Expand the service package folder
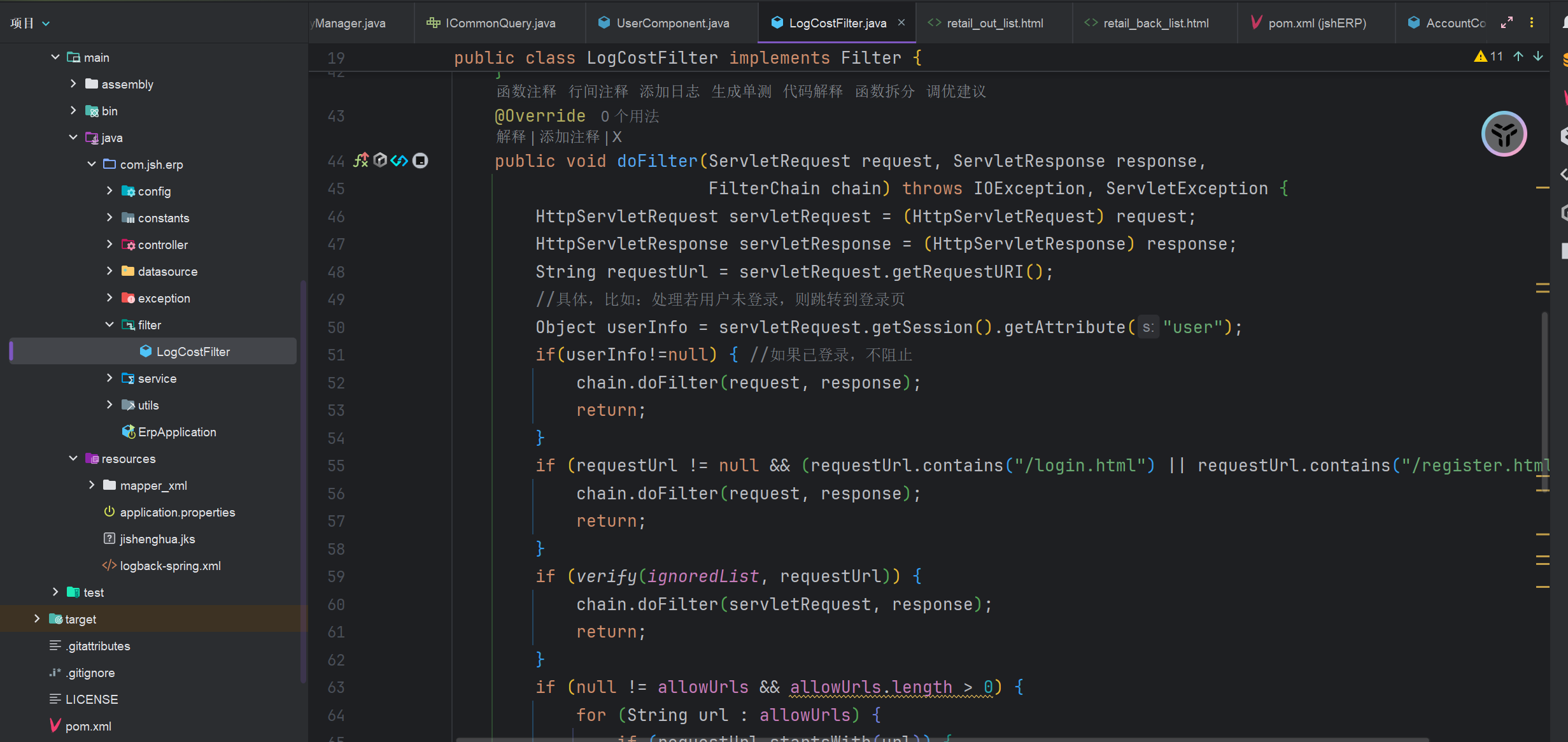Screen dimensions: 1568x742 click(x=109, y=378)
